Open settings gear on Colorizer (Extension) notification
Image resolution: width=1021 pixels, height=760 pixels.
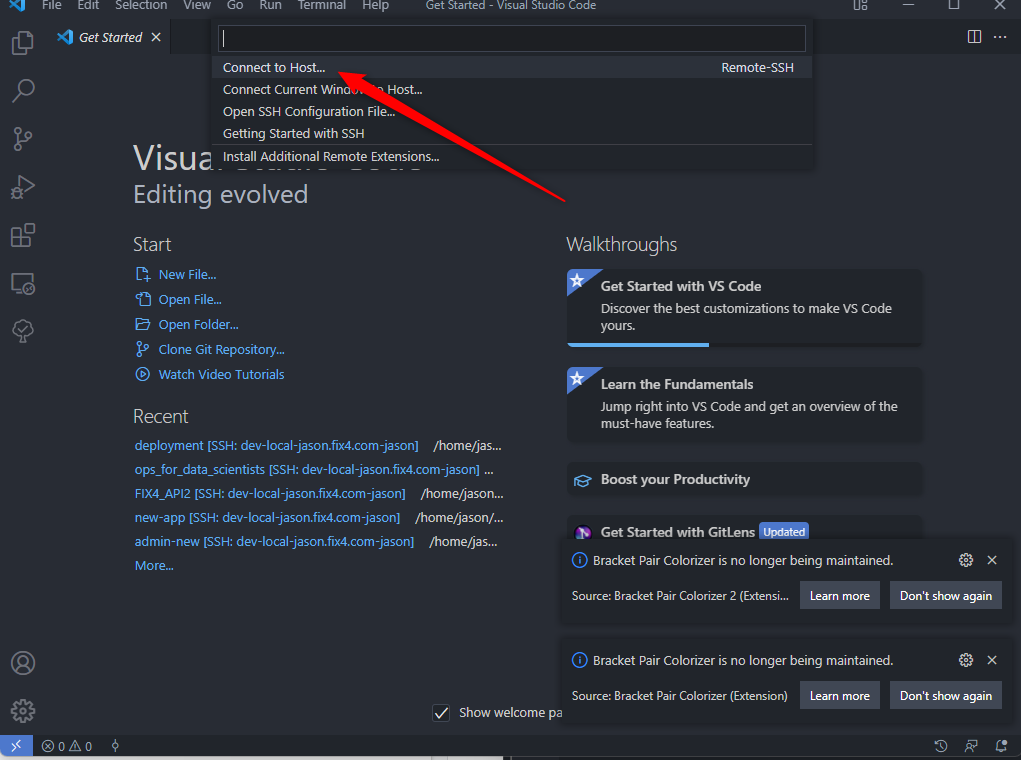966,660
